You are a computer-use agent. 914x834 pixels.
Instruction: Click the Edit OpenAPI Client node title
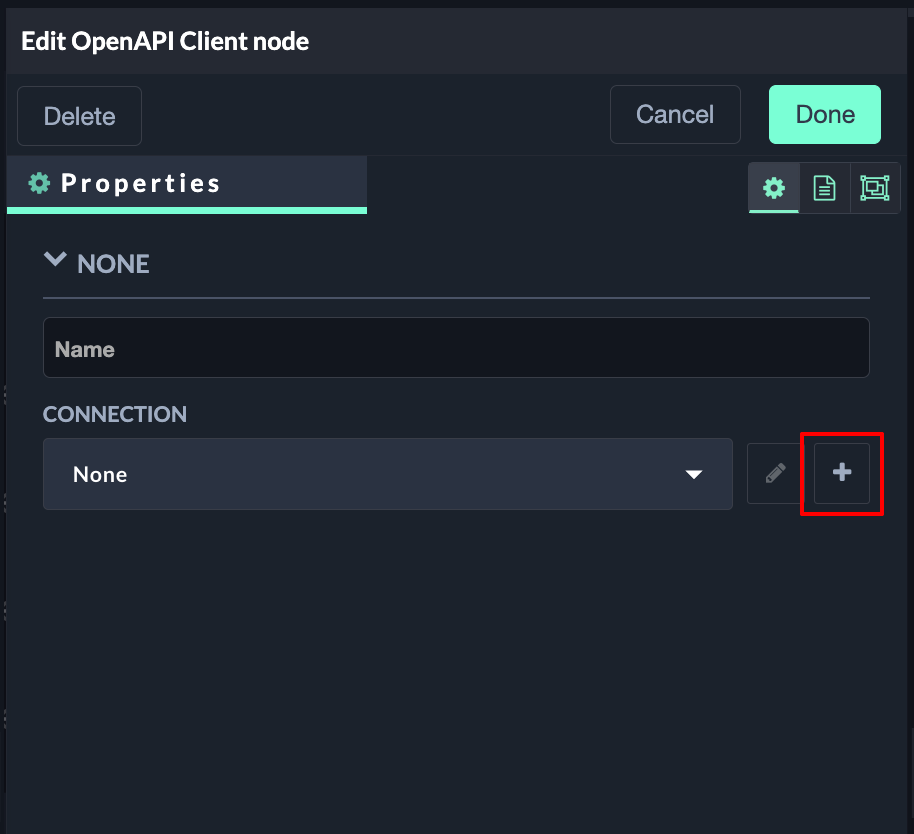point(165,41)
